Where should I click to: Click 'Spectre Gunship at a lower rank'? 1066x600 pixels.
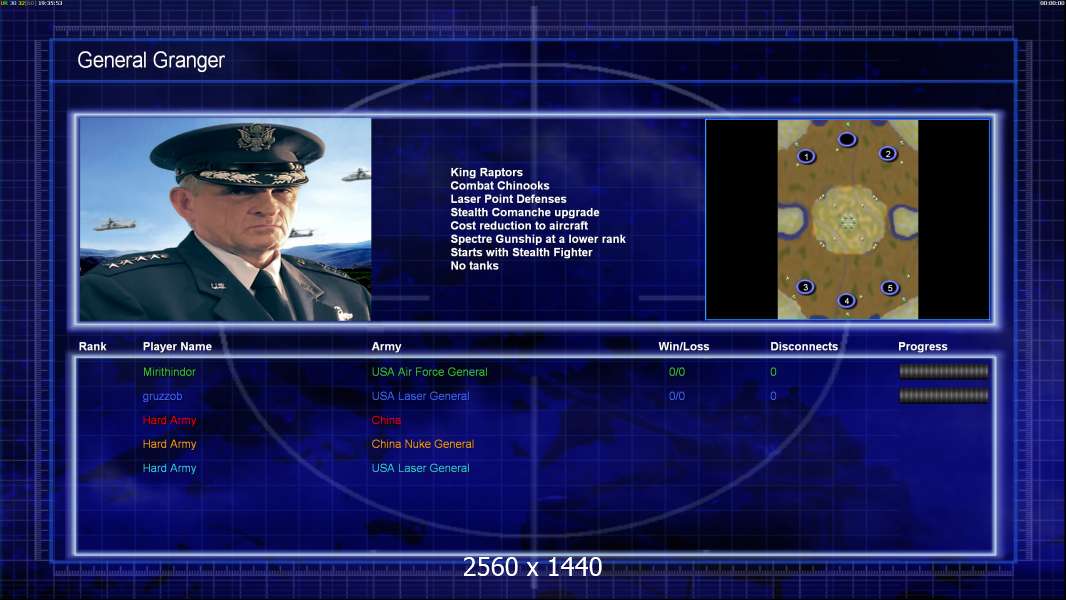pos(538,239)
